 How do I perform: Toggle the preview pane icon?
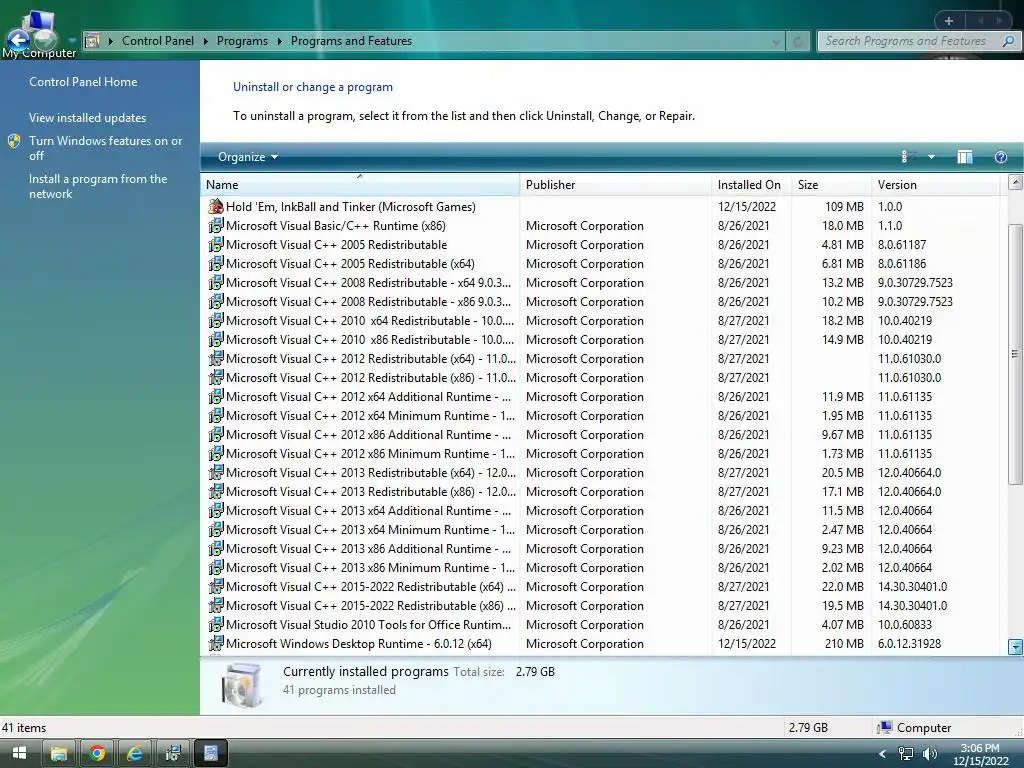point(965,157)
